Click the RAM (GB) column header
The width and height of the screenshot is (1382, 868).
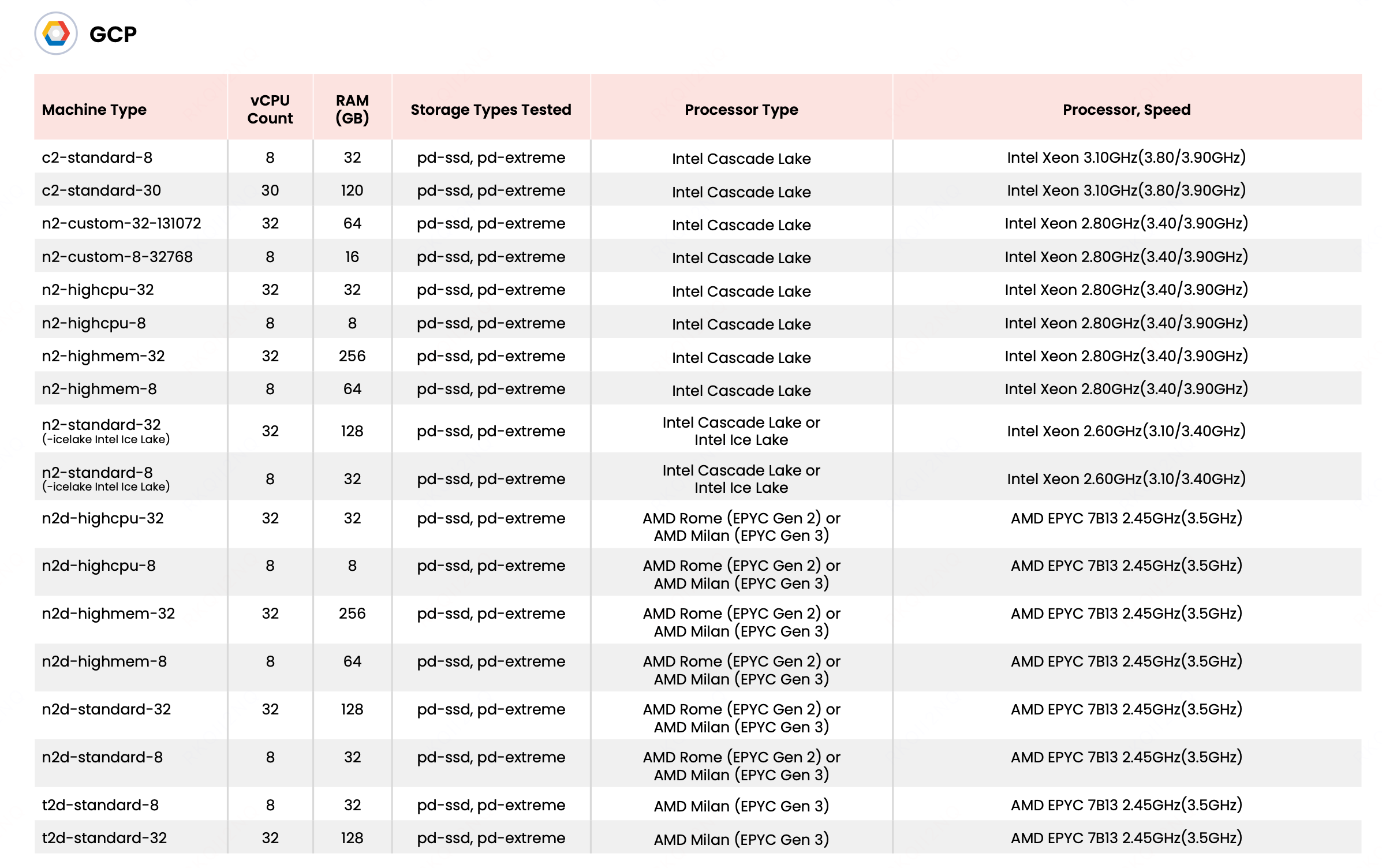pyautogui.click(x=352, y=109)
